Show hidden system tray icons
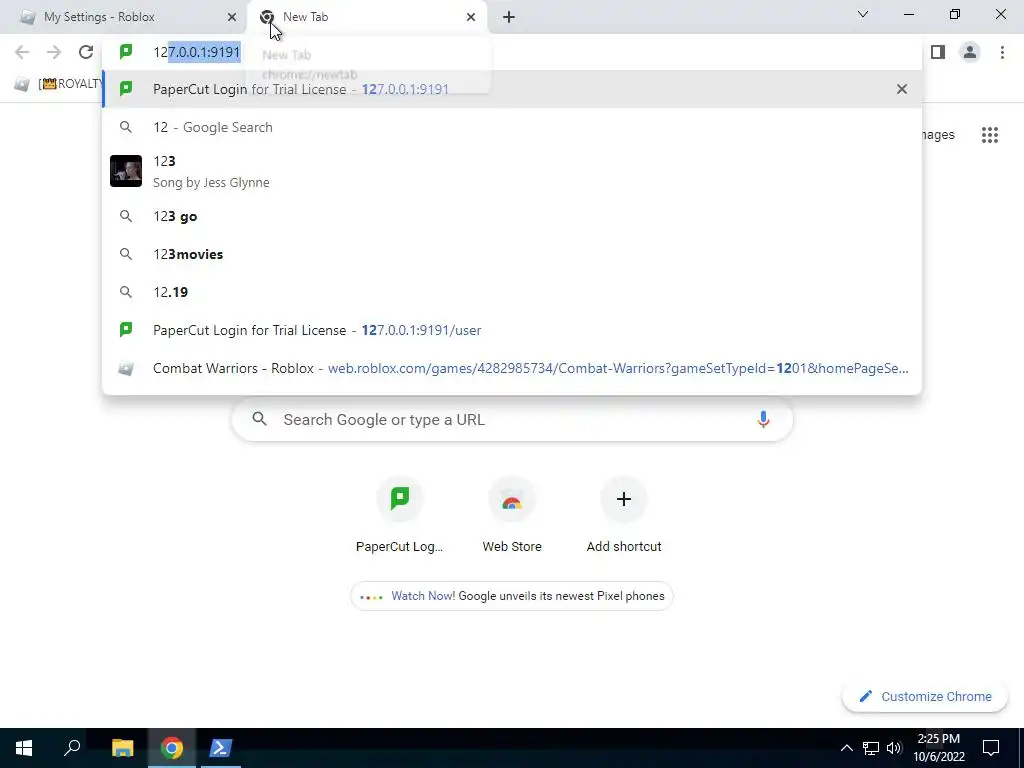The height and width of the screenshot is (768, 1024). pyautogui.click(x=846, y=748)
